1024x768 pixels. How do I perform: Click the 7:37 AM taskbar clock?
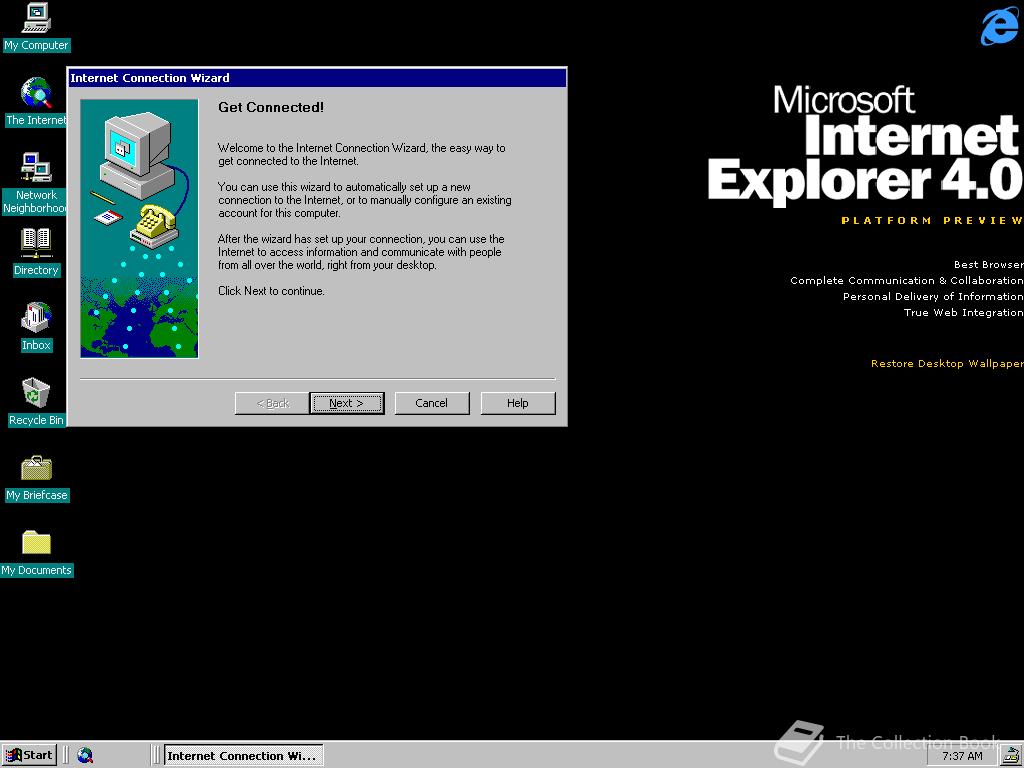[962, 756]
